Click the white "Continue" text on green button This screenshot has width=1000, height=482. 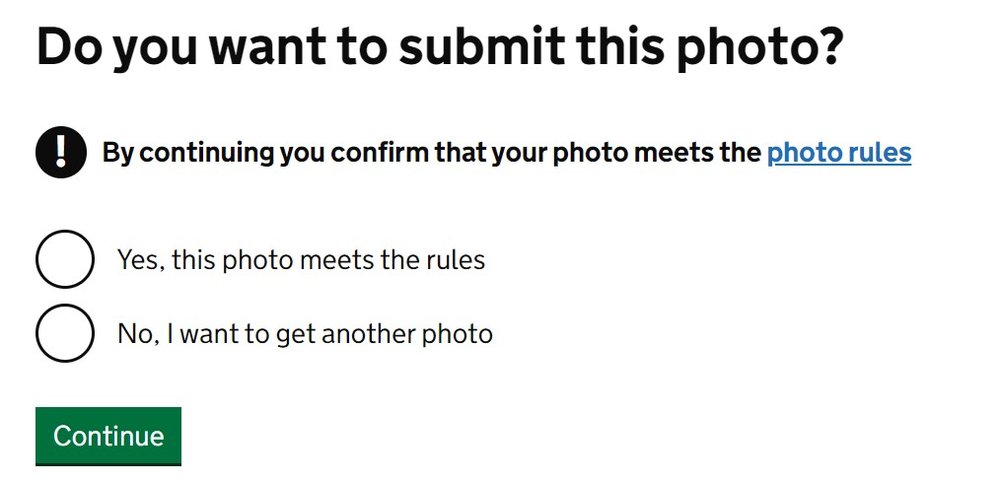click(108, 436)
